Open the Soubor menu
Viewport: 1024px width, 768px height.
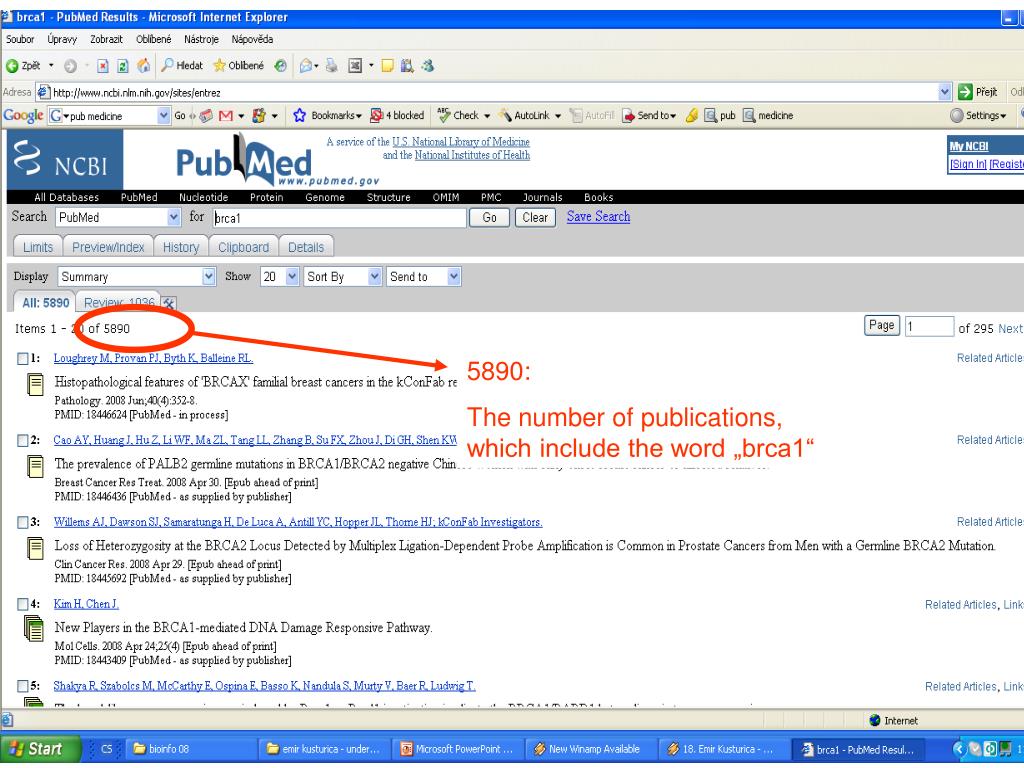[20, 39]
